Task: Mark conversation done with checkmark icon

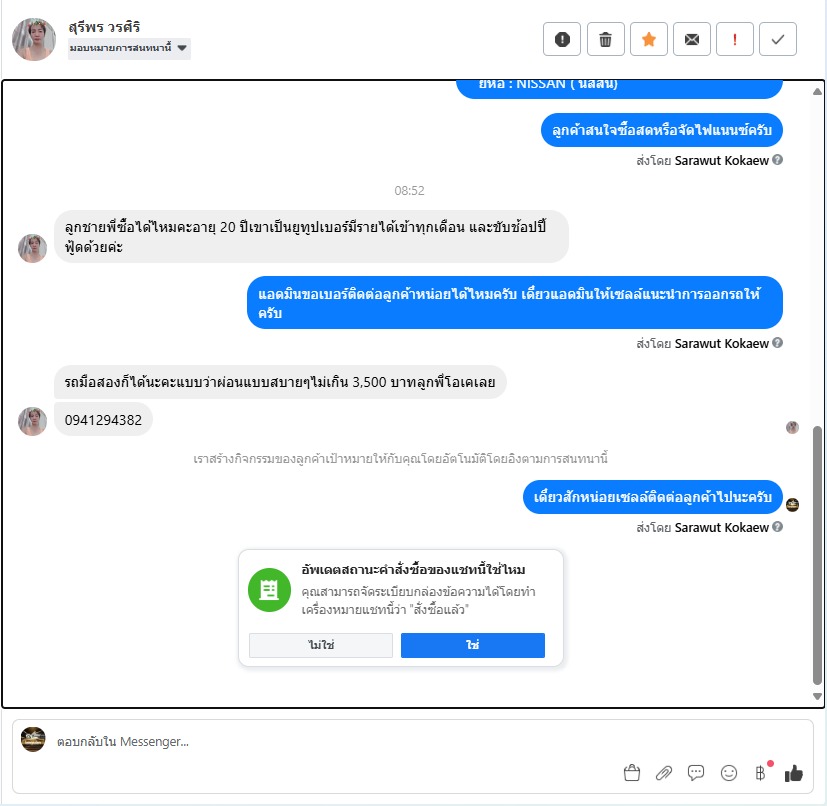Action: coord(777,39)
